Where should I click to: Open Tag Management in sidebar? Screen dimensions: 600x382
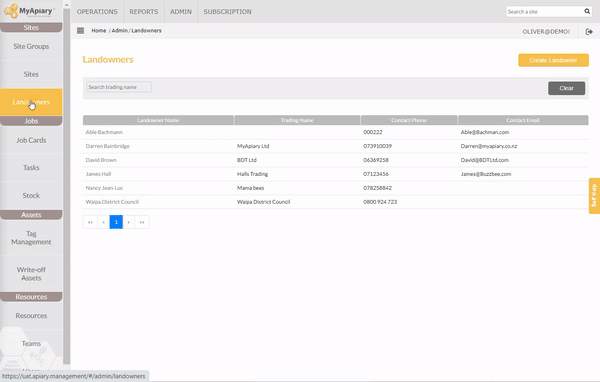[x=31, y=238]
